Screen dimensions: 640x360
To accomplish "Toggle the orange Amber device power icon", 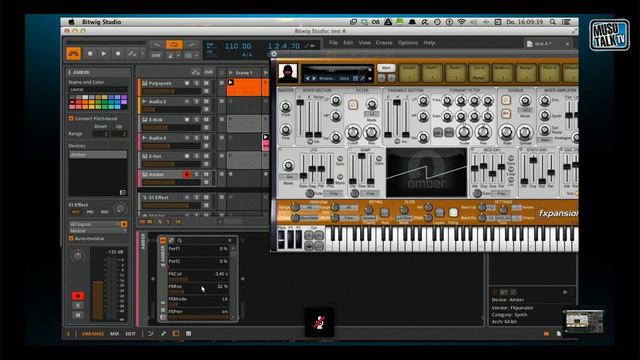I will 163,240.
